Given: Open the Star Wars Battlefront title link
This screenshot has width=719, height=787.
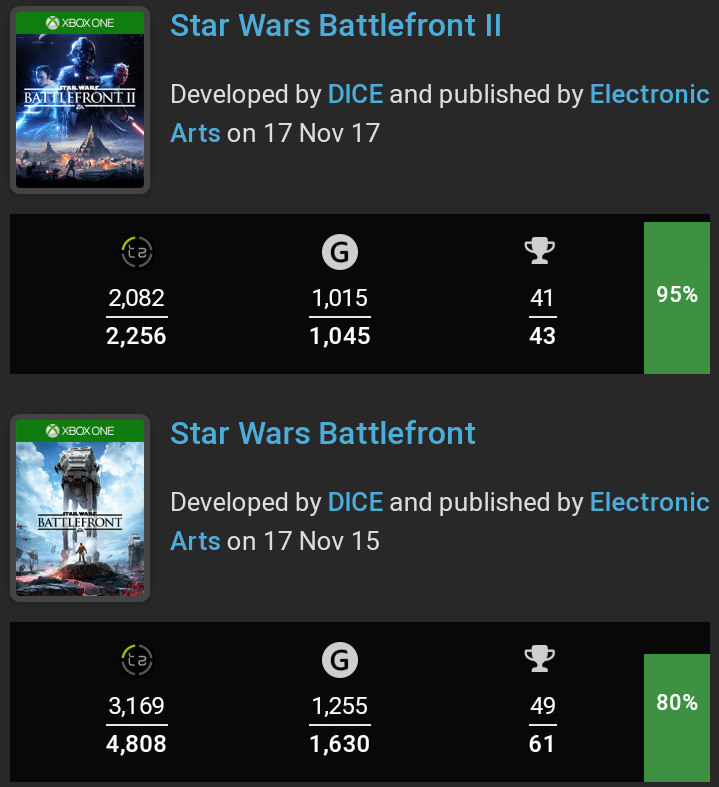Looking at the screenshot, I should 323,433.
